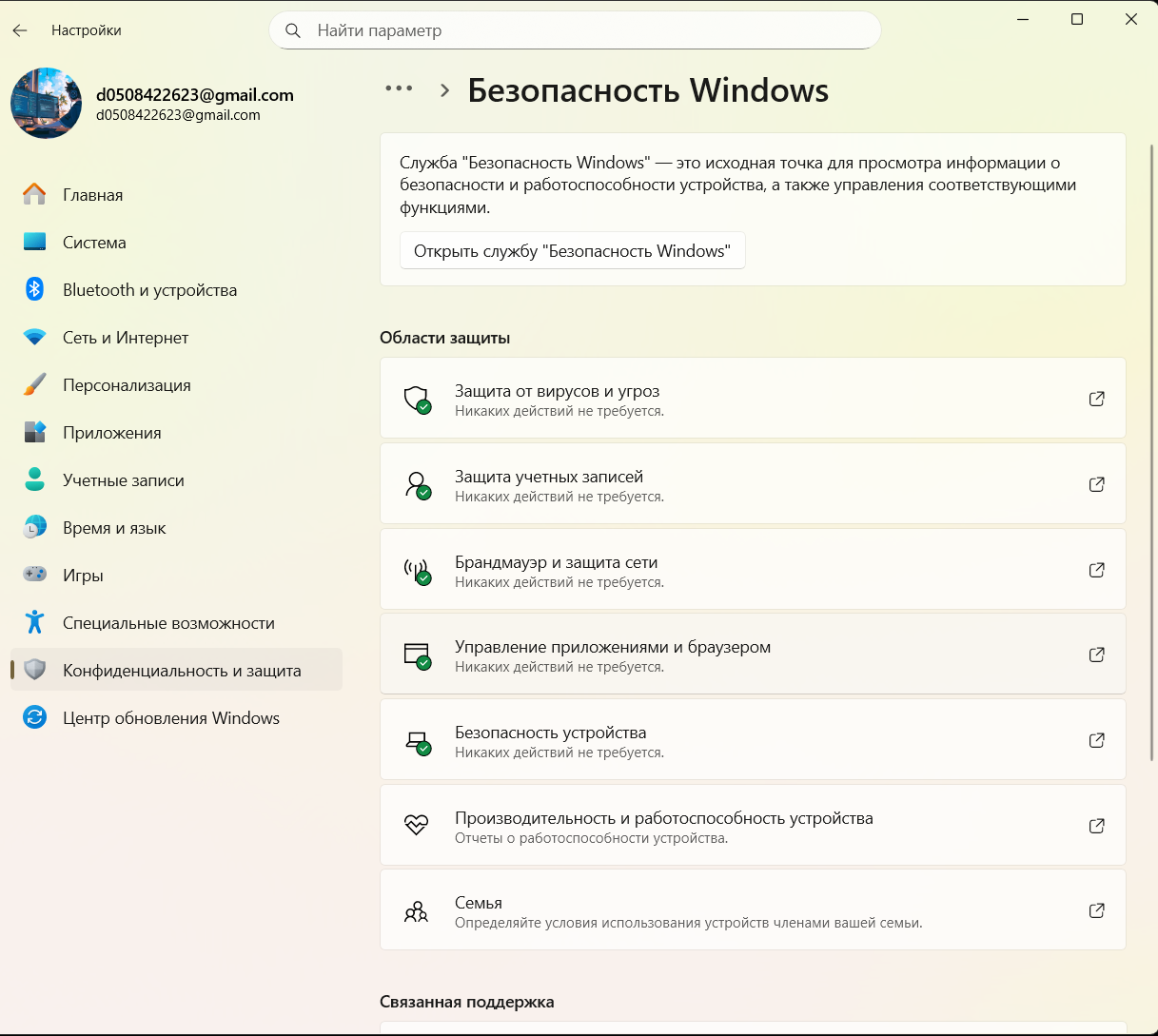The height and width of the screenshot is (1036, 1158).
Task: Click the Учетные записи person icon
Action: click(34, 479)
